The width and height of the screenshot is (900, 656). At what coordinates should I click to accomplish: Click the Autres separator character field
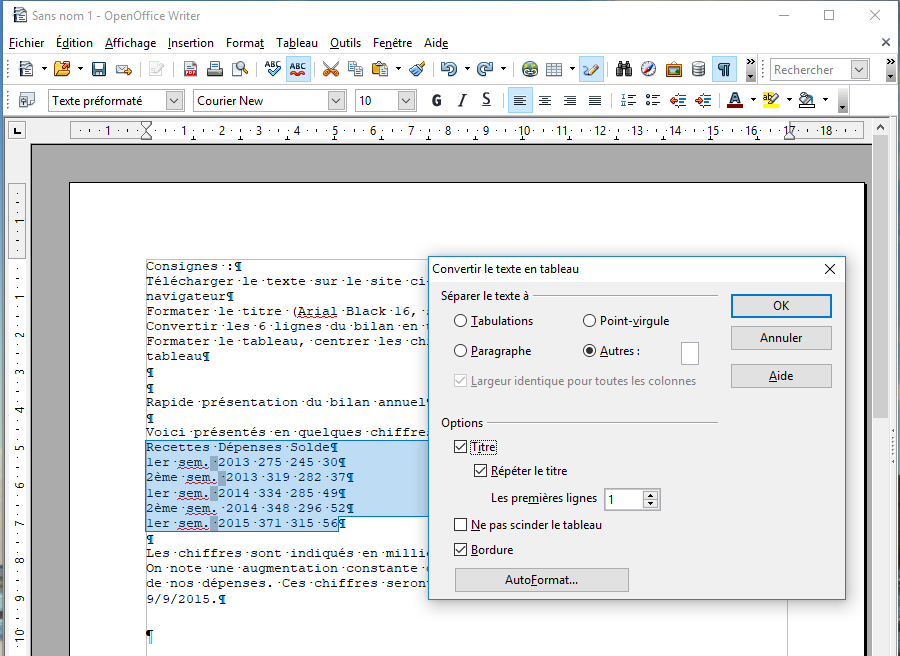click(689, 354)
